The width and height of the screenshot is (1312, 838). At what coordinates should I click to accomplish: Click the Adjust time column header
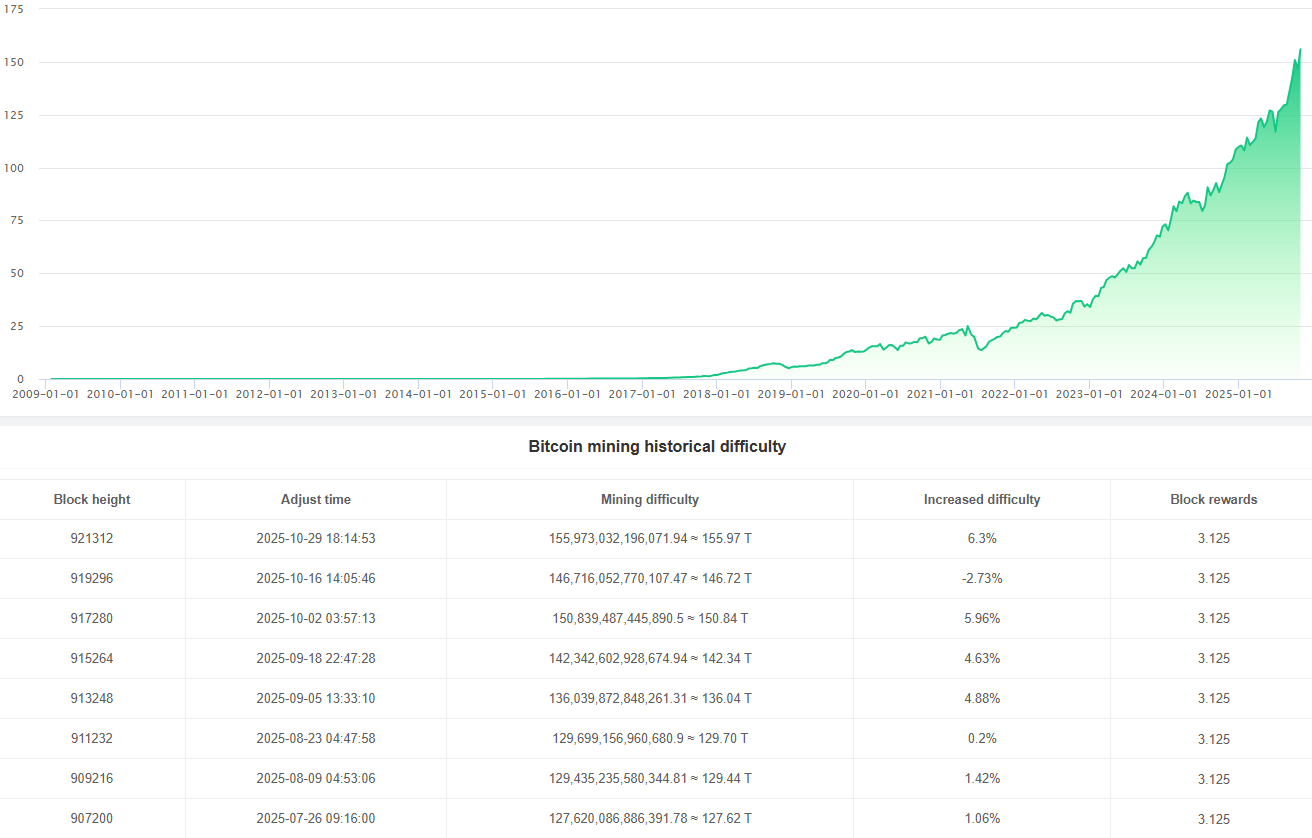pos(316,499)
